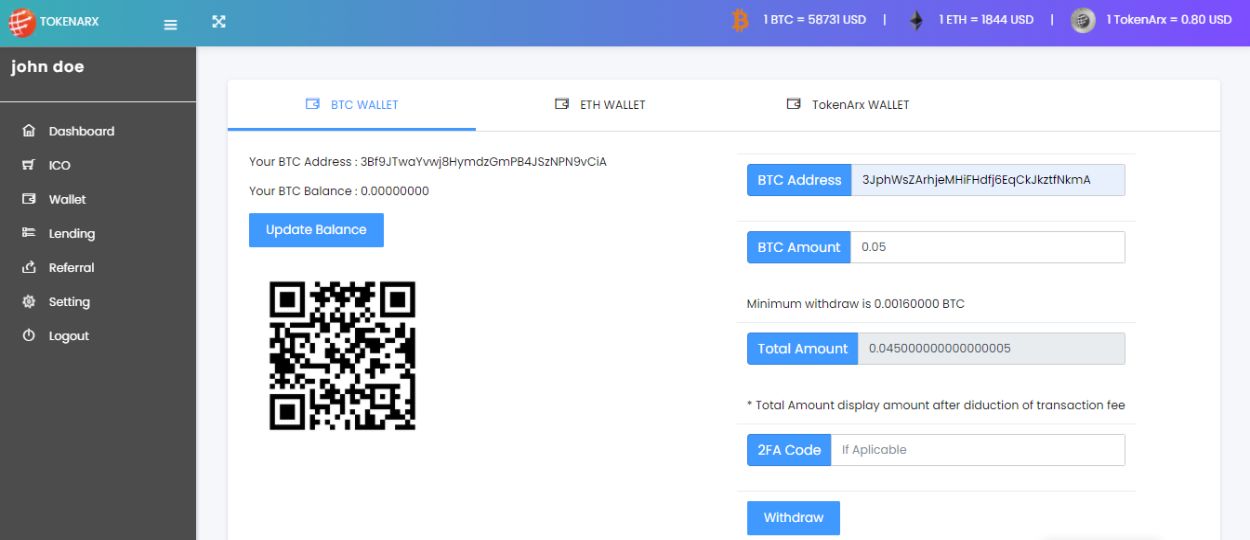Open the ICO menu item
This screenshot has width=1250, height=540.
coord(98,165)
